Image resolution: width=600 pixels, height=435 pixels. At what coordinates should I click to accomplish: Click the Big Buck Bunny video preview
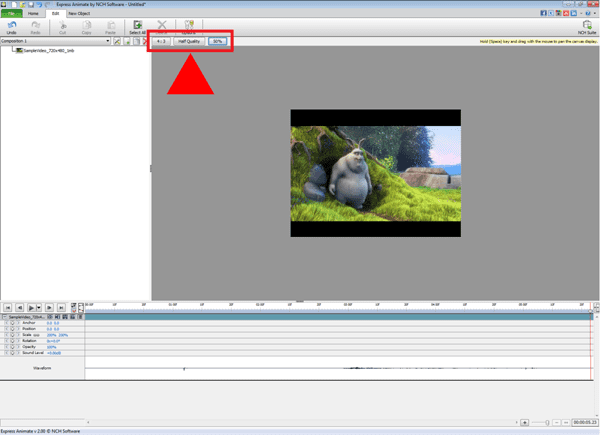point(375,173)
